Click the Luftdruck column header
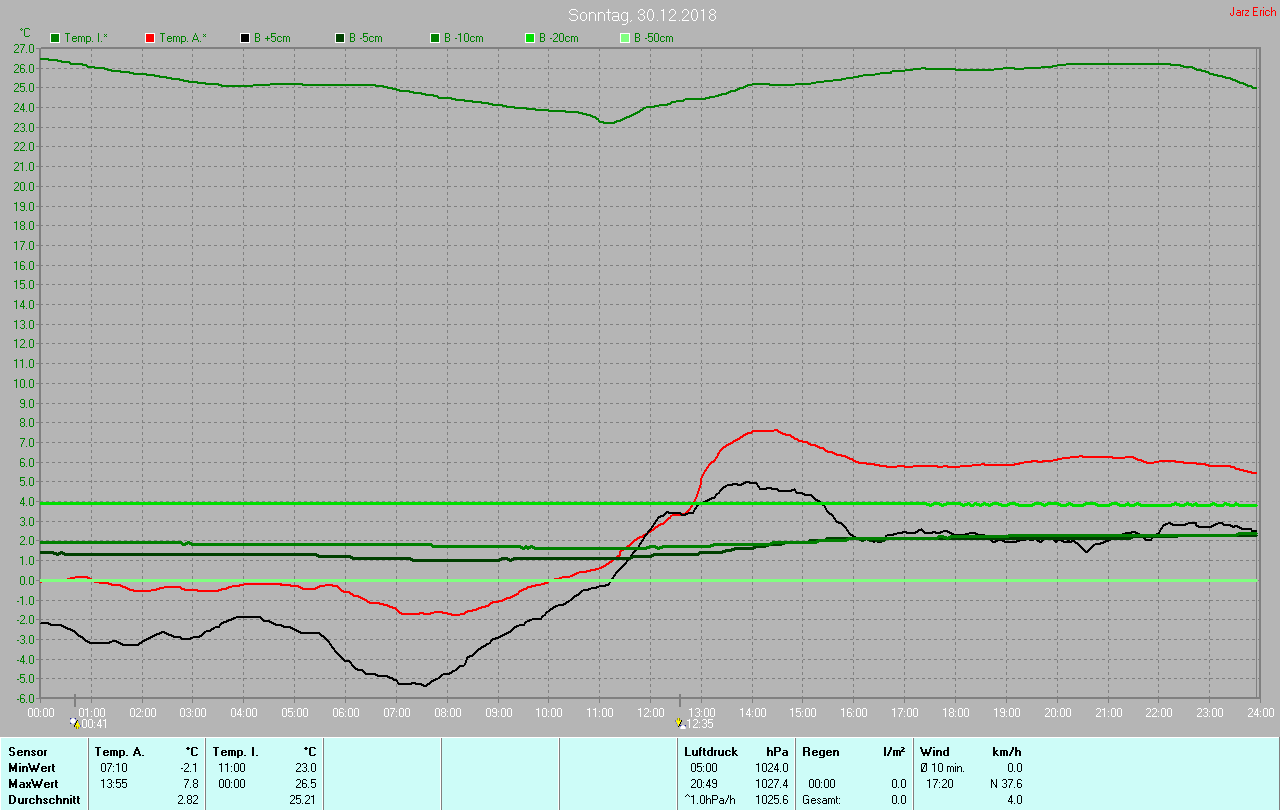The width and height of the screenshot is (1280, 810). (x=711, y=751)
